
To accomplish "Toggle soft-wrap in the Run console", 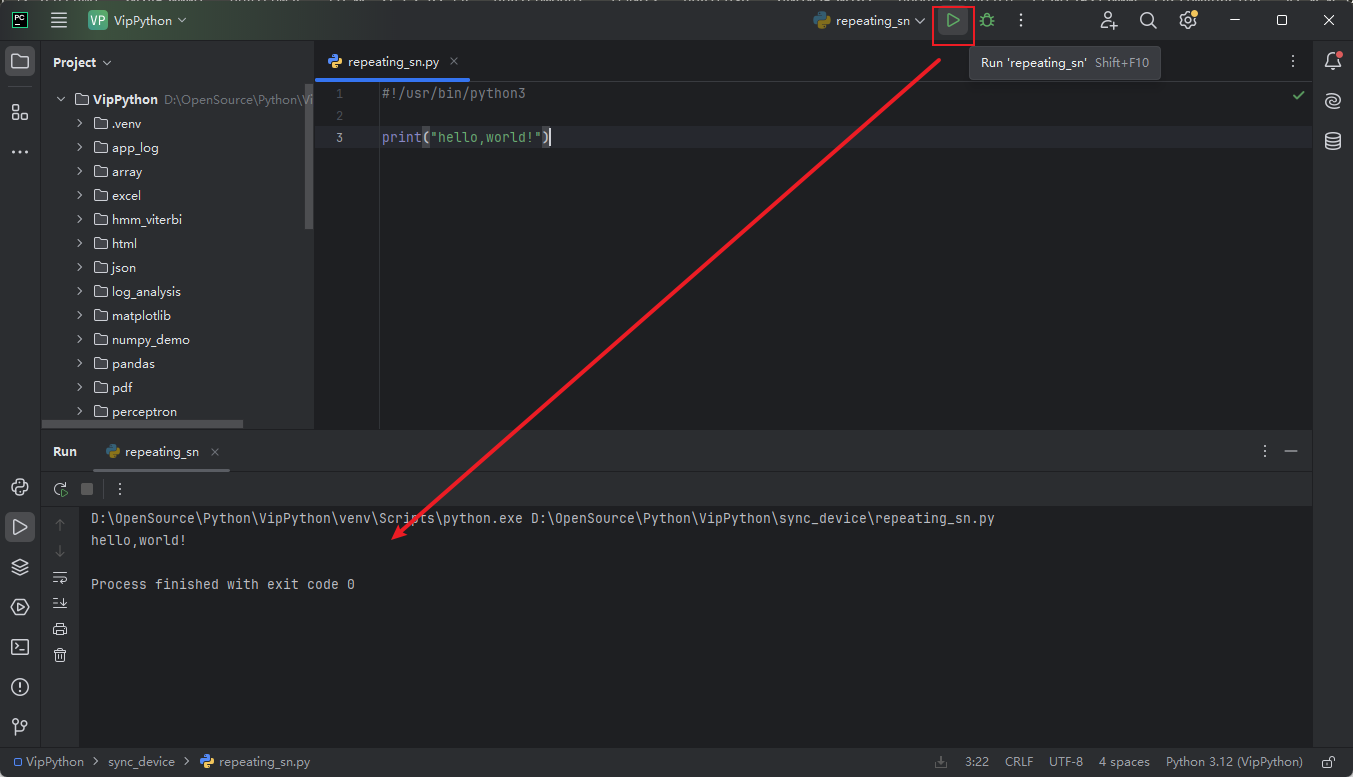I will (x=60, y=577).
